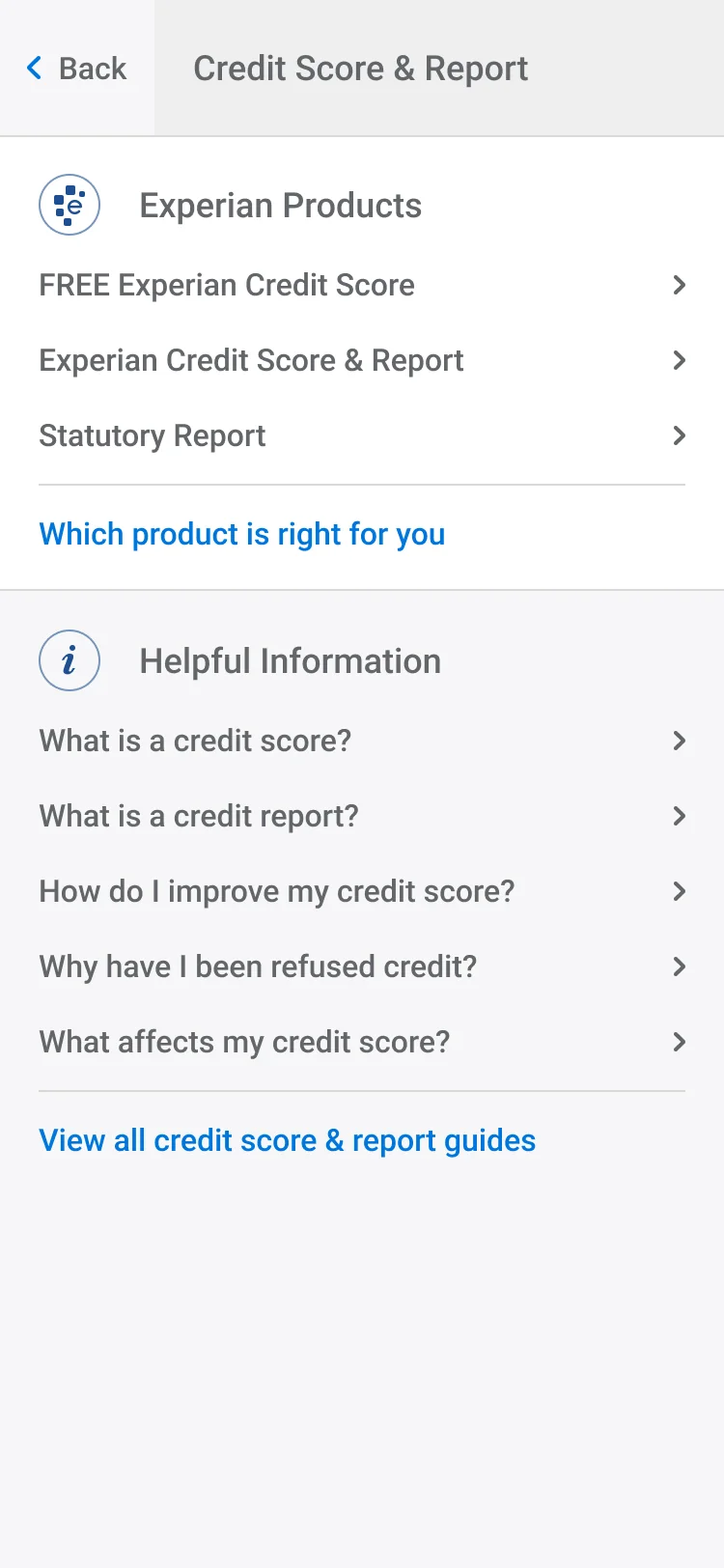Click chevron for How do I improve my credit score?

680,891
